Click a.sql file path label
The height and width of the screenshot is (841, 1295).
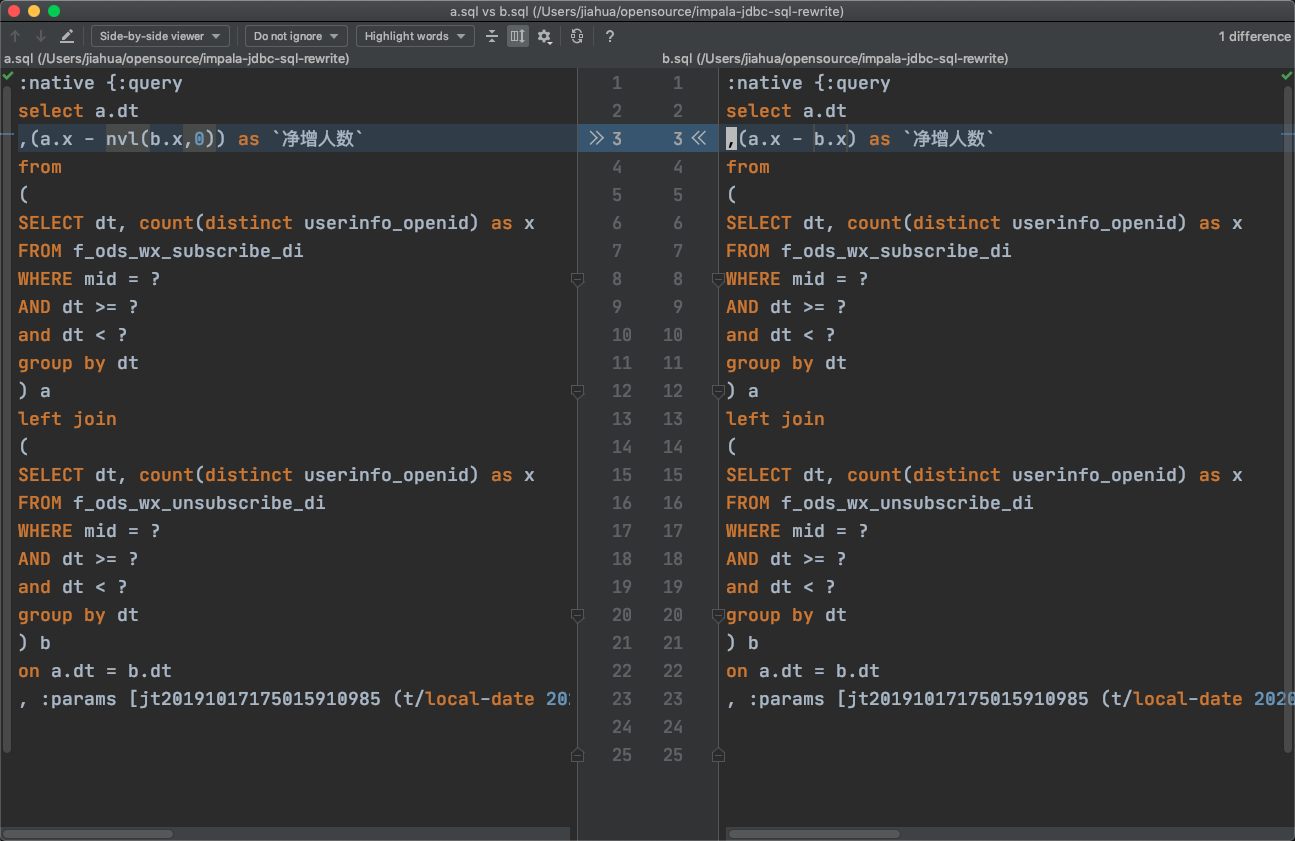tap(177, 59)
